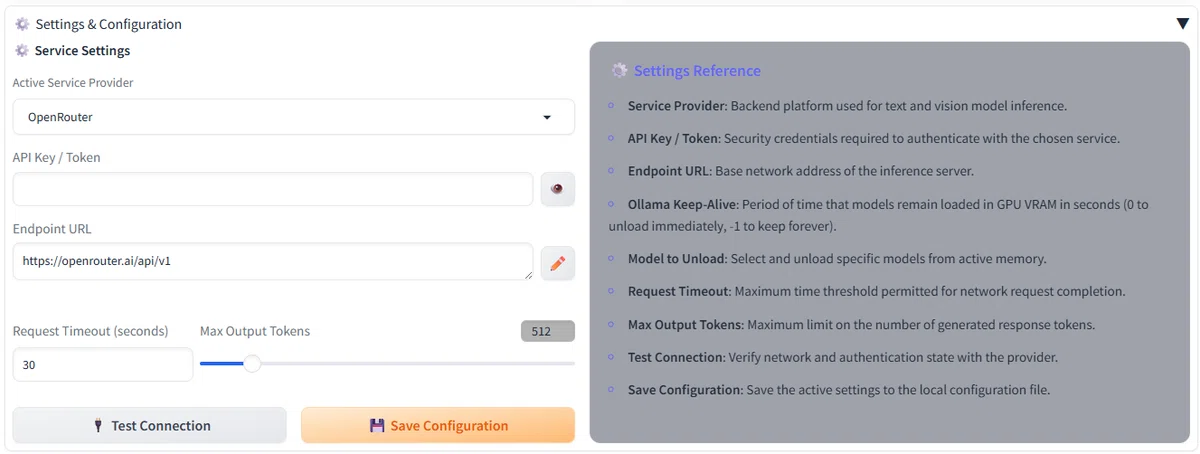Focus the API Key / Token input field

coord(273,189)
